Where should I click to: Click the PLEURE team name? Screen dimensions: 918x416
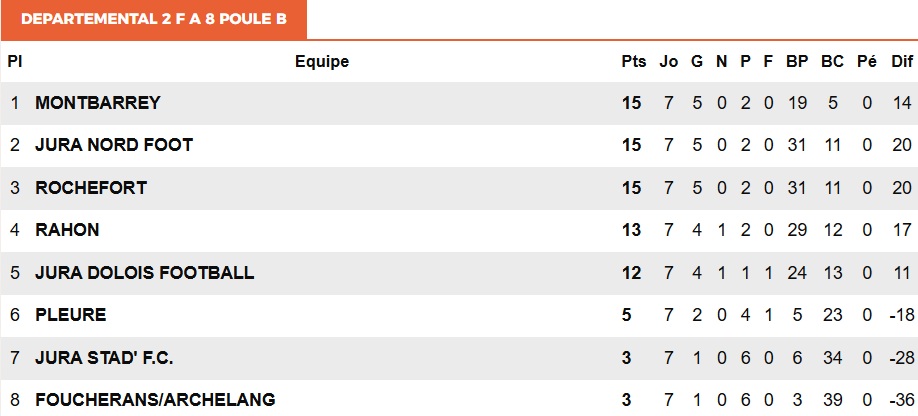click(71, 315)
